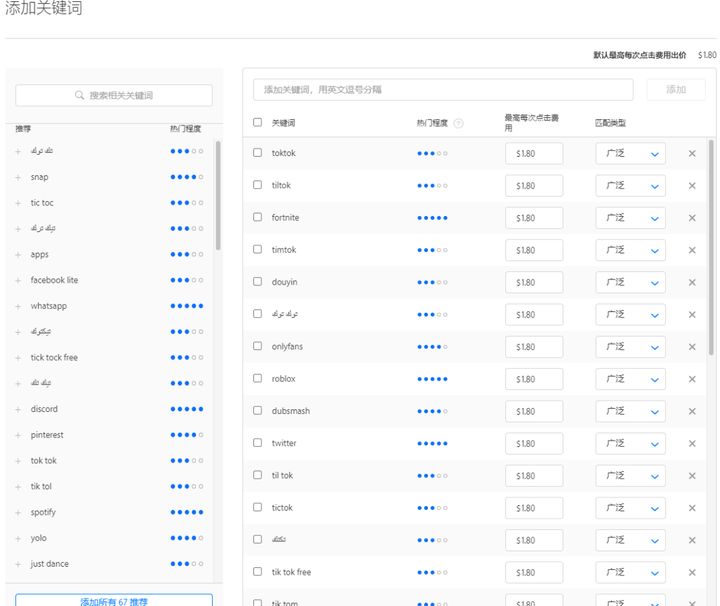The image size is (720, 606).
Task: Remove the tik tok free keyword row
Action: 692,572
